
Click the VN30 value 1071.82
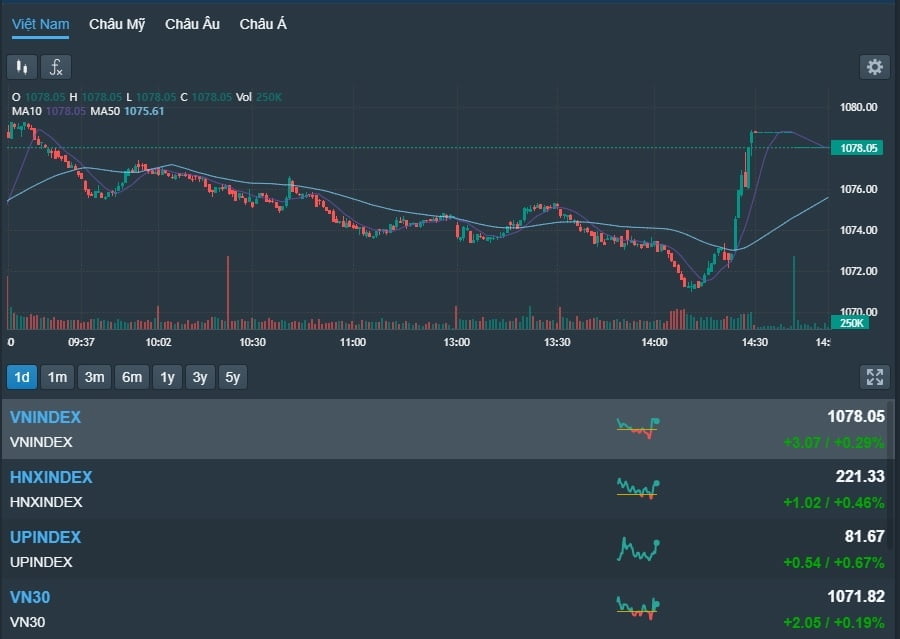(x=856, y=597)
